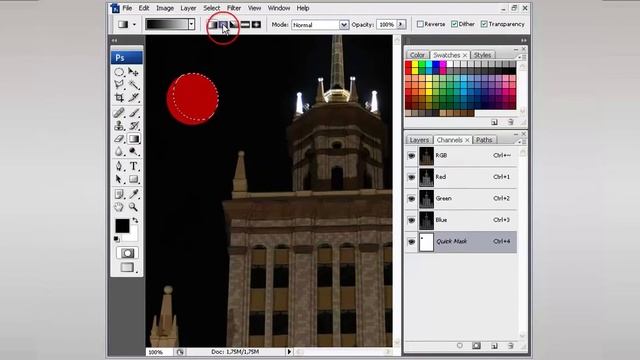Load channel as selection button

pyautogui.click(x=460, y=346)
